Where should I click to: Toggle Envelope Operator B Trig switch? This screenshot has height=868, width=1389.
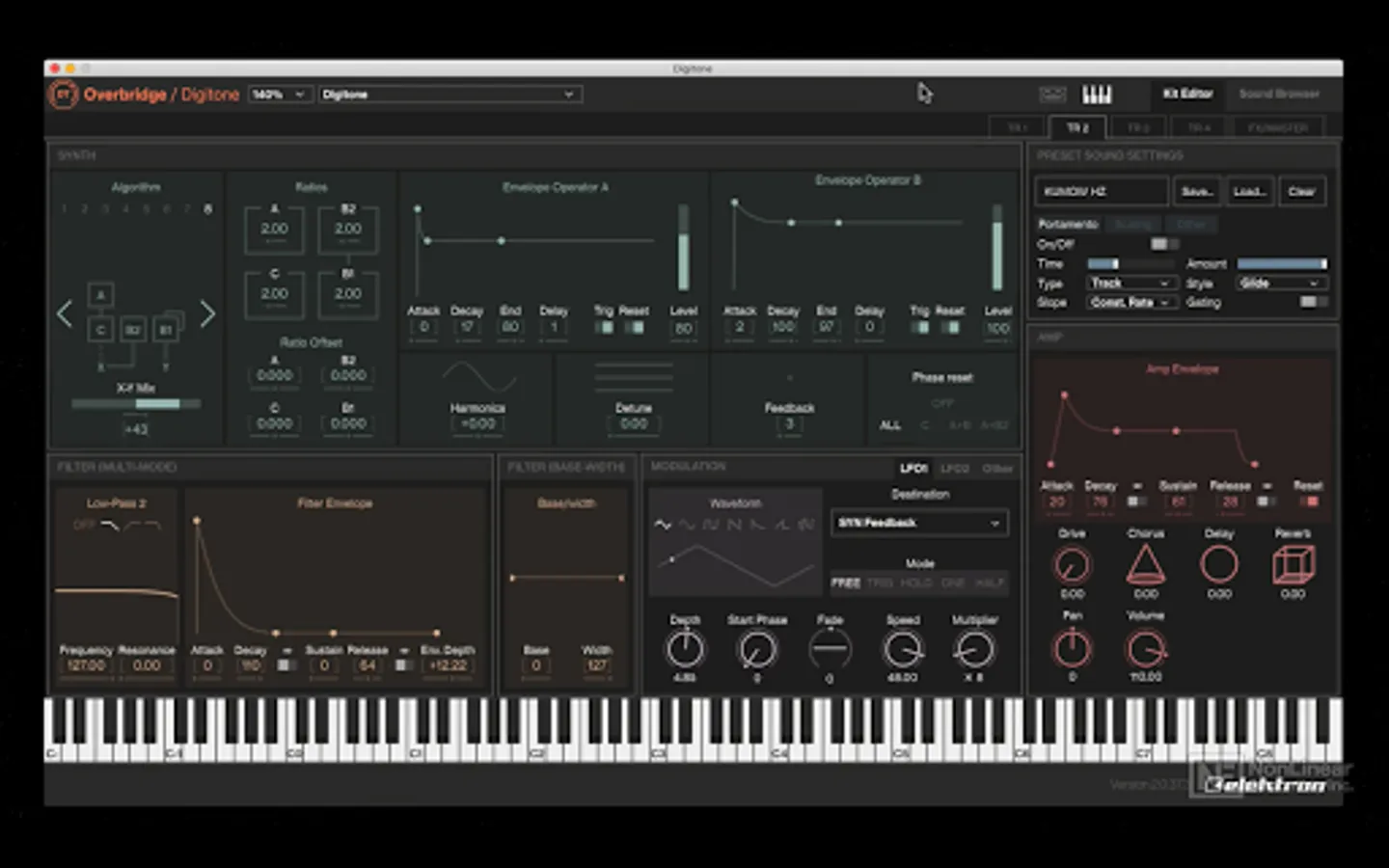[920, 328]
